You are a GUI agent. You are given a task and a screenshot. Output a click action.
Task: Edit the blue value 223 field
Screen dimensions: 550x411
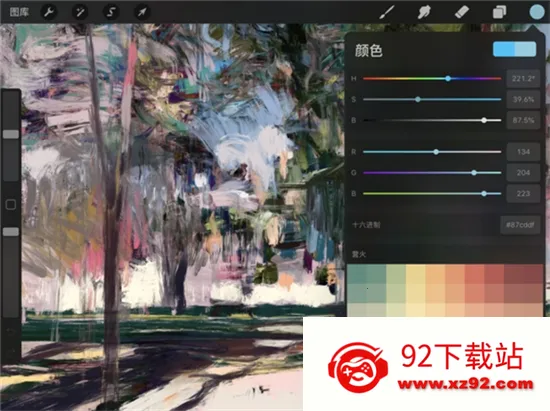tap(523, 194)
